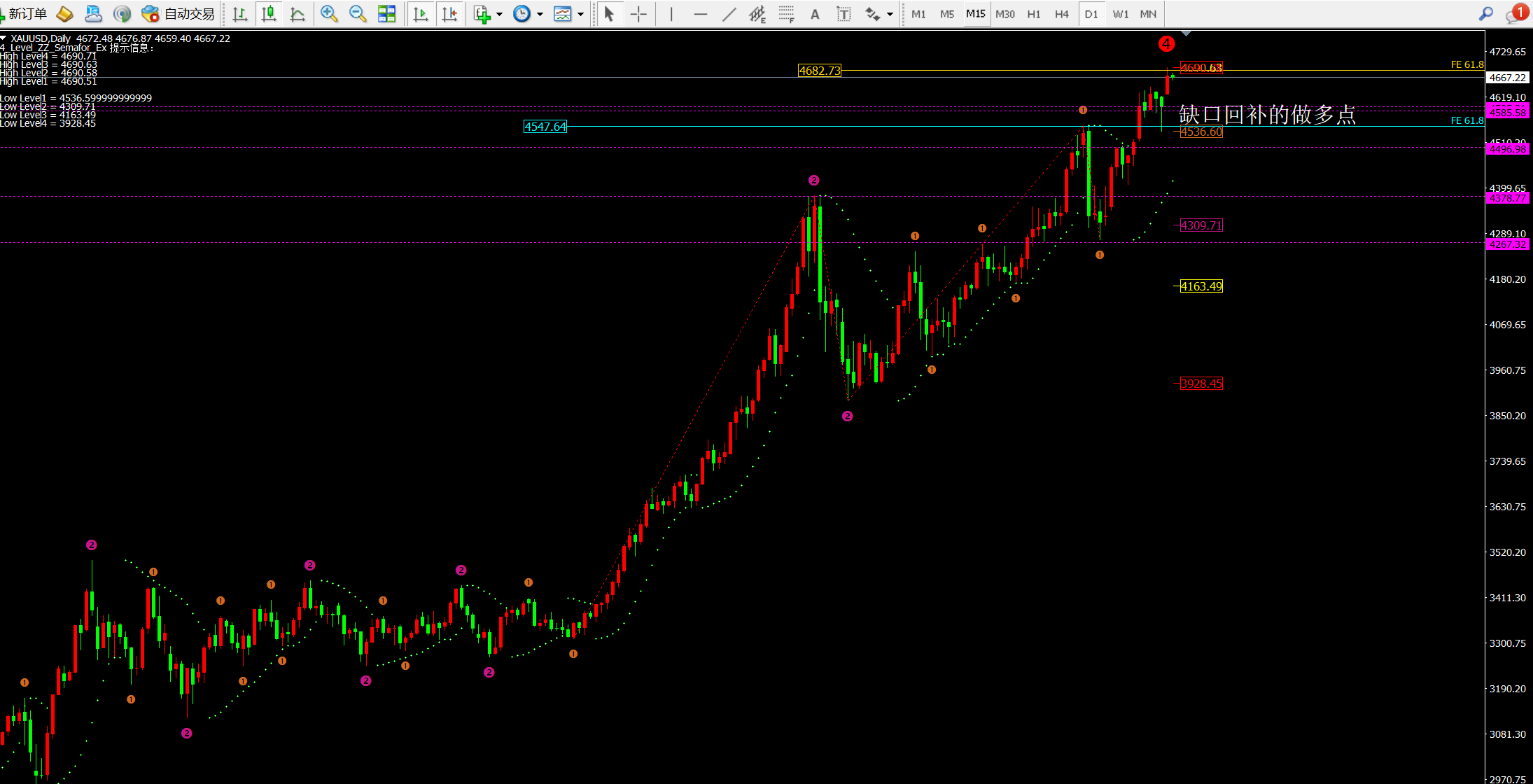The height and width of the screenshot is (784, 1533).
Task: Switch chart to candlestick mode
Action: tap(269, 14)
